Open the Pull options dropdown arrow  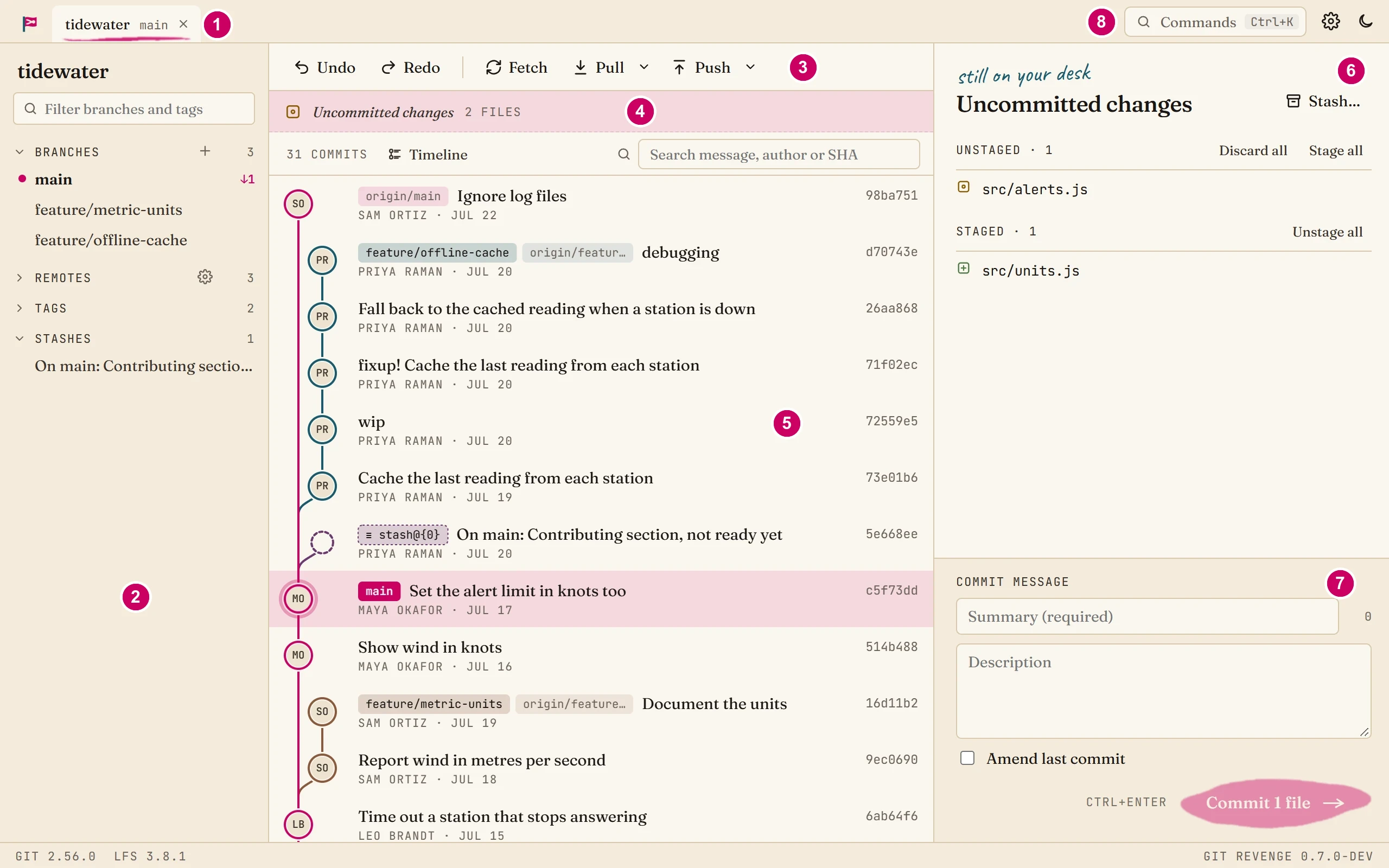pyautogui.click(x=644, y=68)
